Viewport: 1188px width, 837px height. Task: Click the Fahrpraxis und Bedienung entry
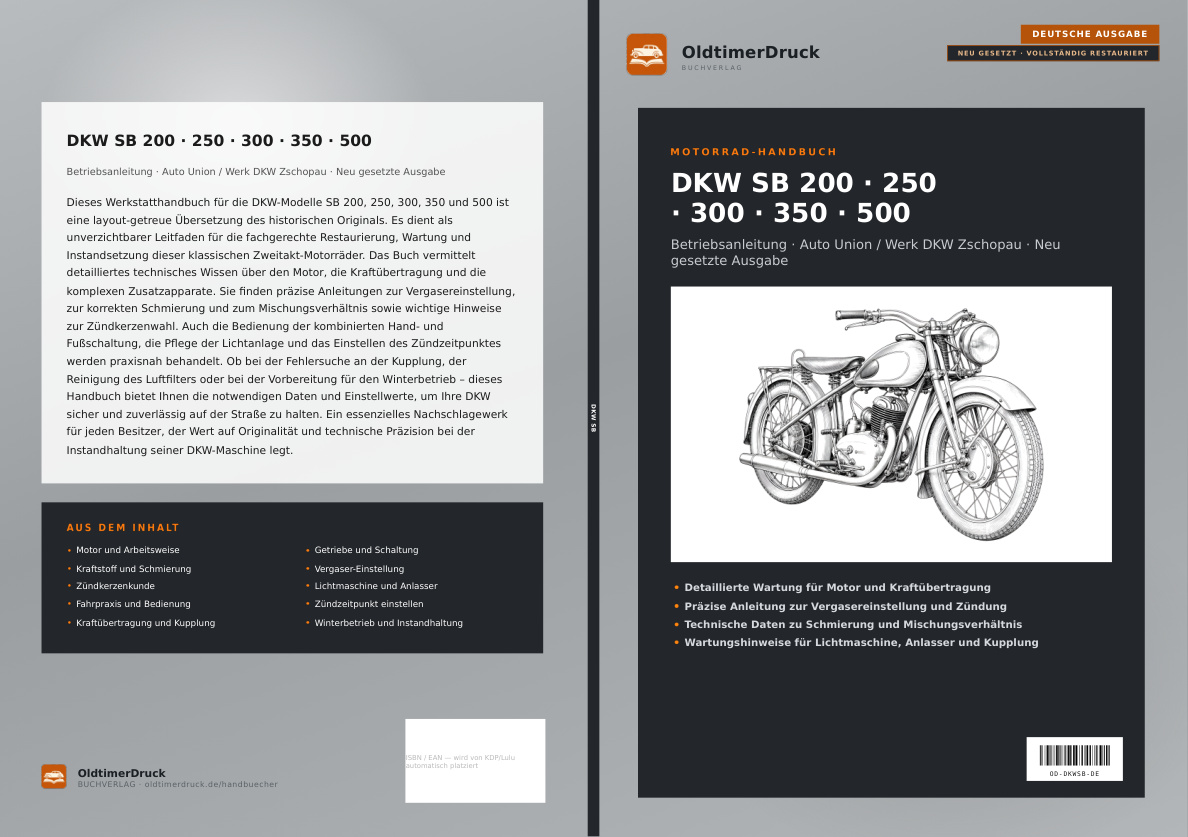click(x=133, y=604)
